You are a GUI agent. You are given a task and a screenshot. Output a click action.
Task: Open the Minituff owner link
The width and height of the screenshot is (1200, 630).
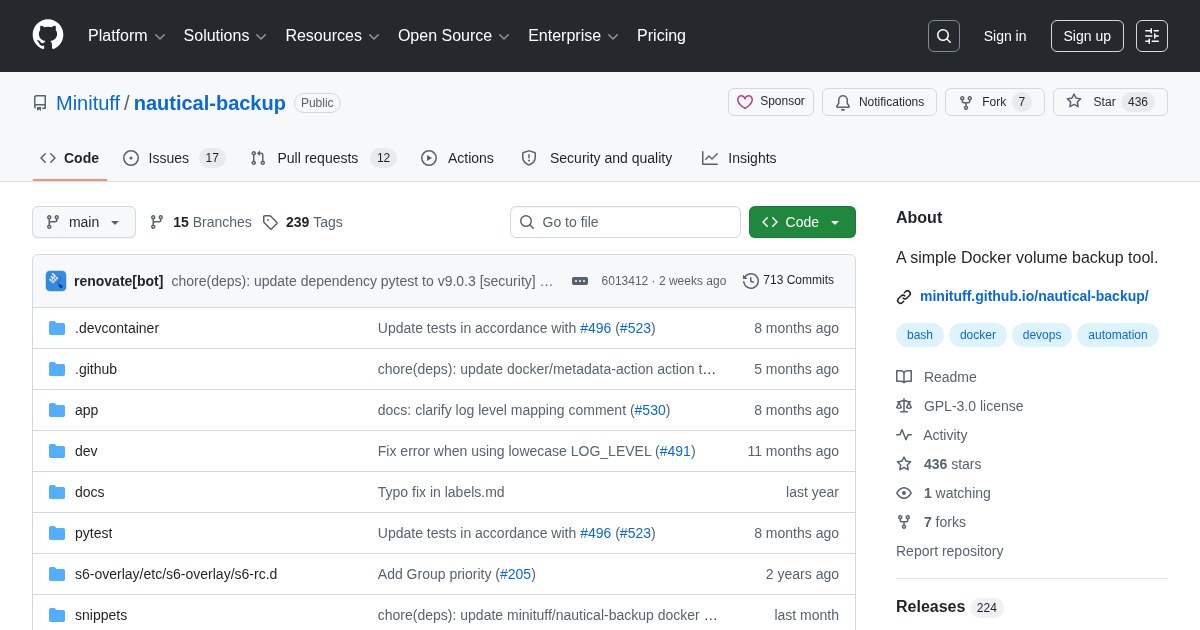pyautogui.click(x=88, y=103)
